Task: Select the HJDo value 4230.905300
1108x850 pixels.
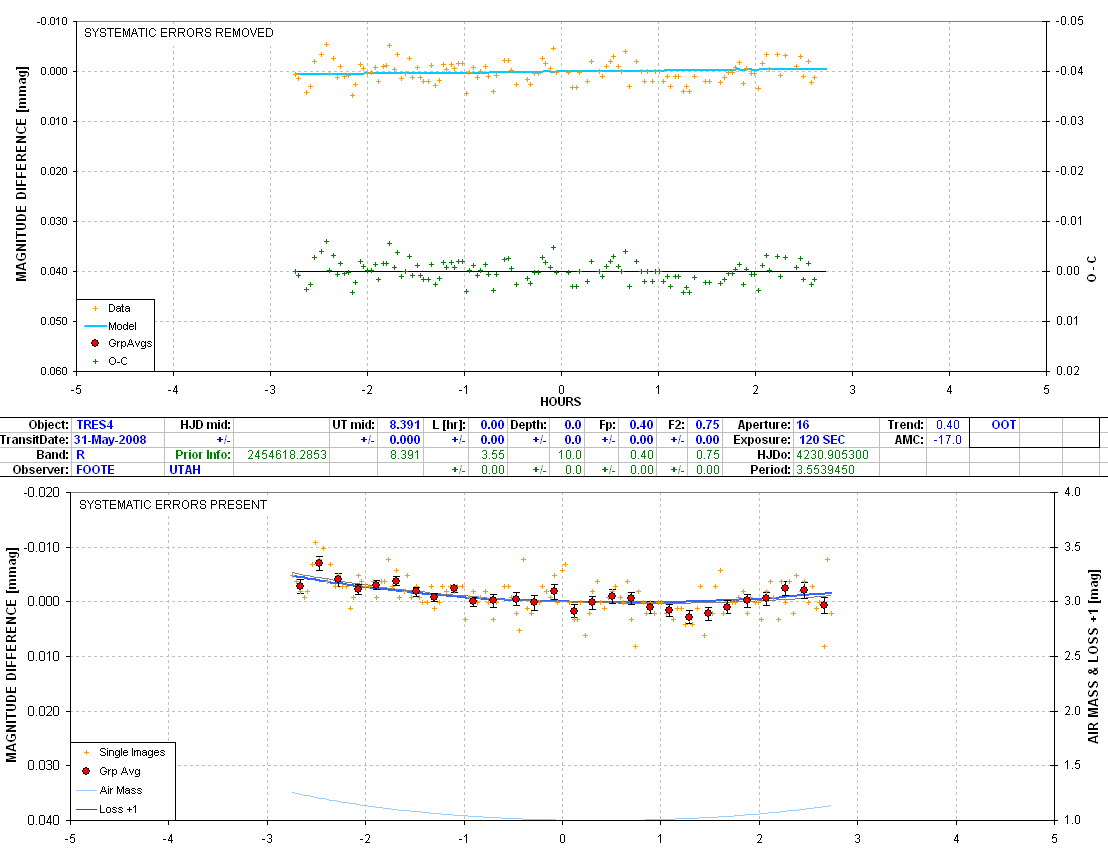Action: (x=832, y=454)
